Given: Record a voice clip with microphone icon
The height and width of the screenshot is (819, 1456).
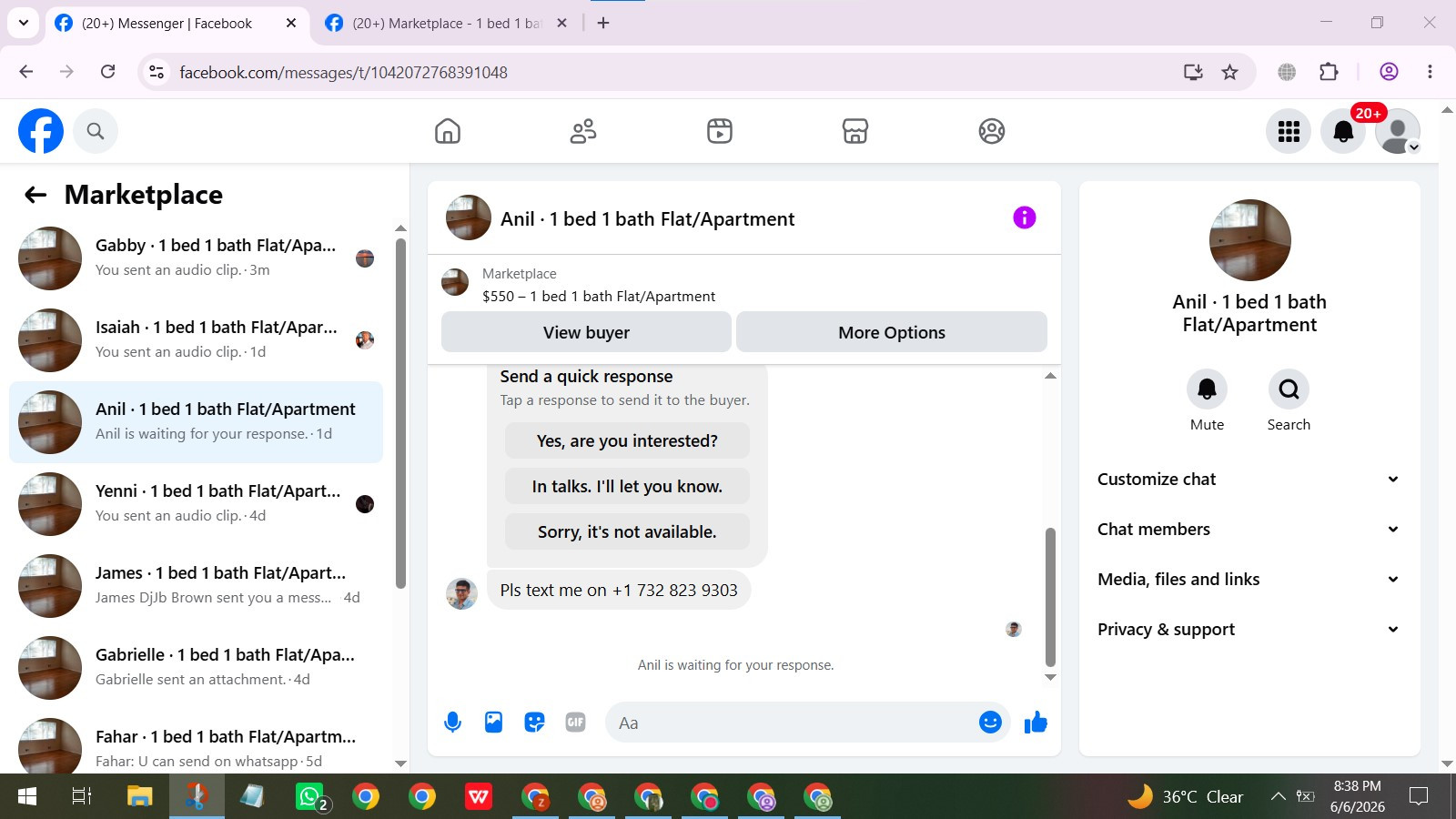Looking at the screenshot, I should pyautogui.click(x=452, y=723).
